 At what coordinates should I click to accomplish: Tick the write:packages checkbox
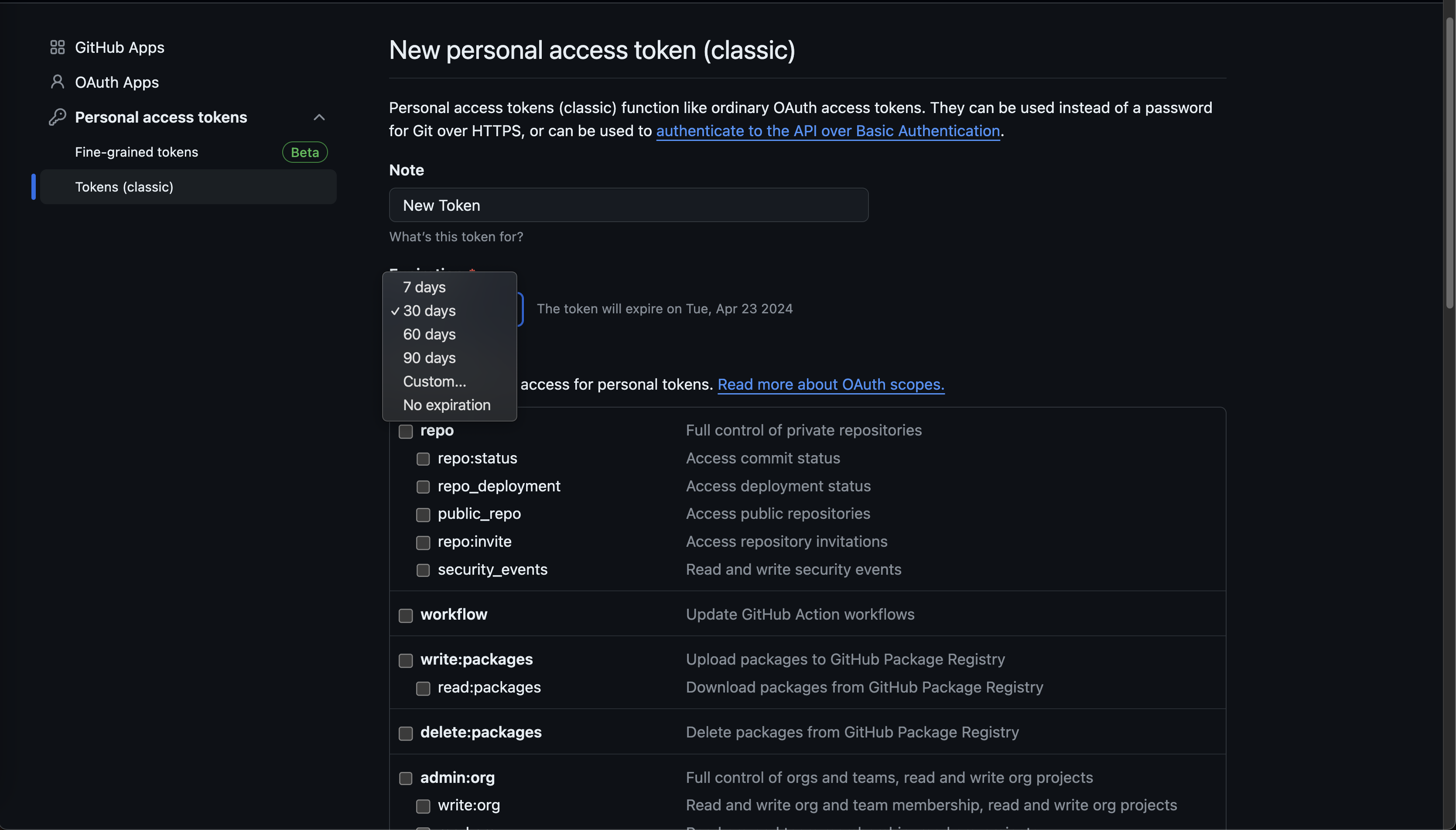click(406, 661)
